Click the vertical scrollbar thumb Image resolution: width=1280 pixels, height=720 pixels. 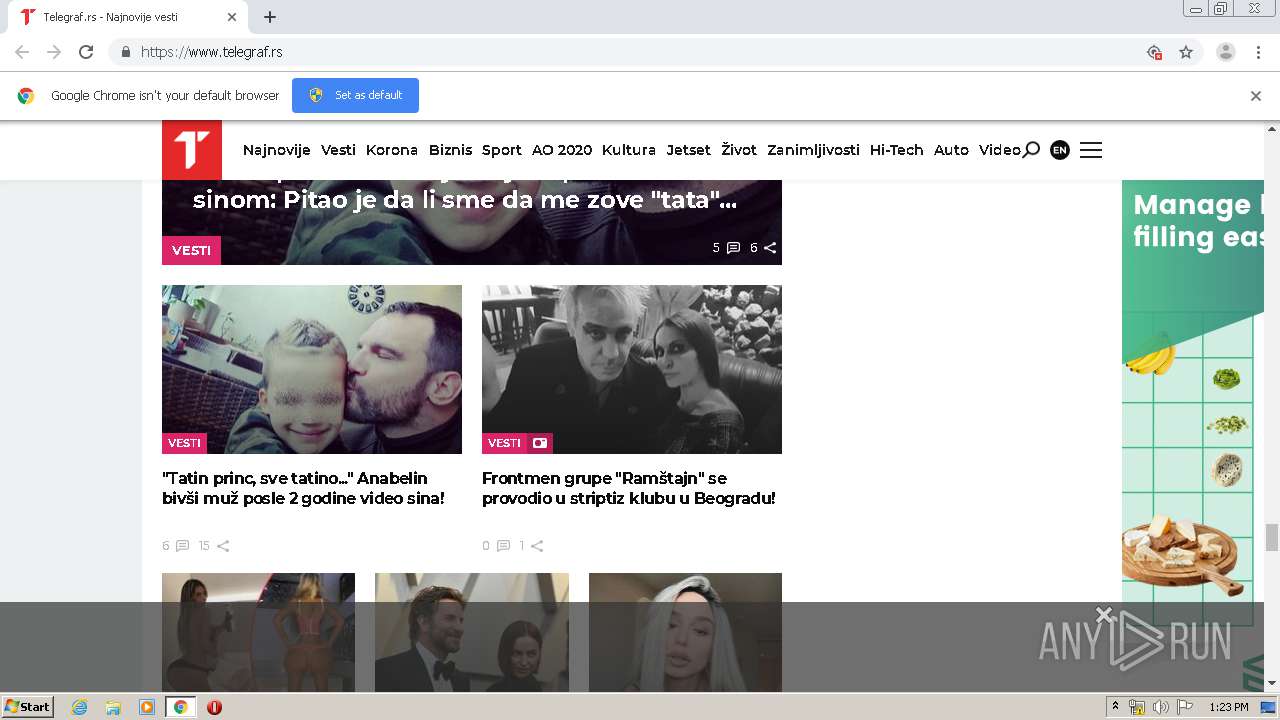click(x=1272, y=537)
